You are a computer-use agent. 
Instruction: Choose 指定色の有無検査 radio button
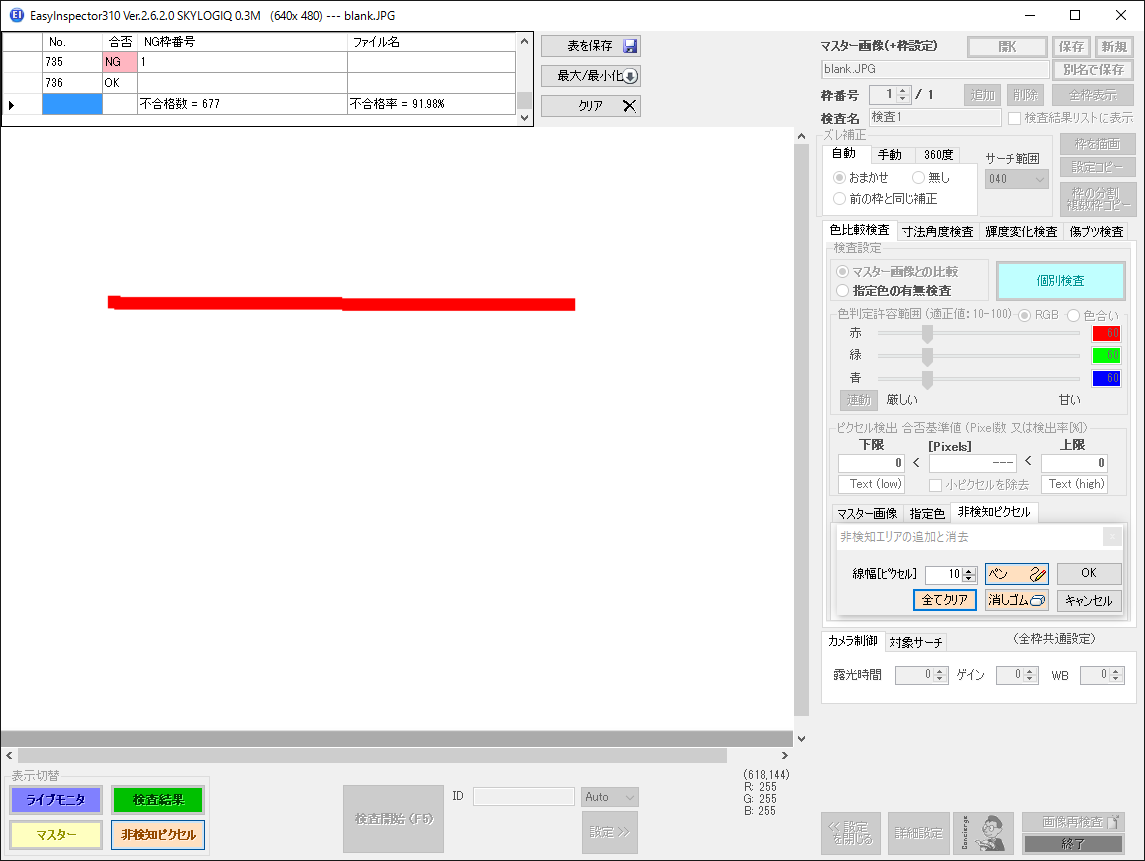point(843,291)
